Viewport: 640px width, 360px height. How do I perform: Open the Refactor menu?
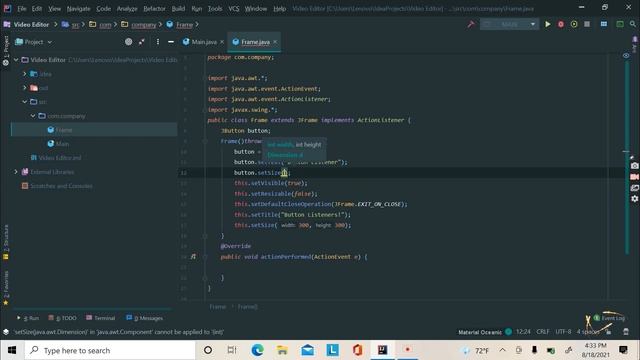coord(154,9)
